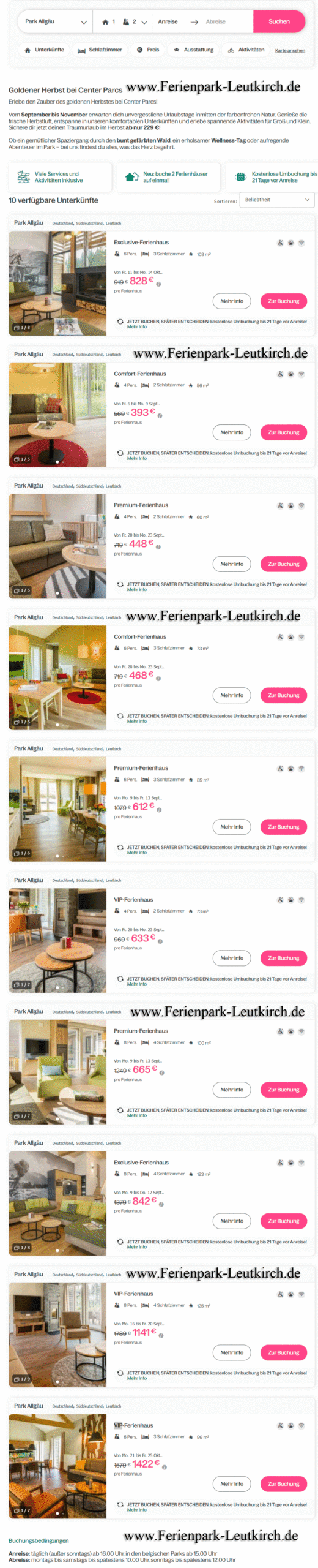Open the Ausstattung filter
318x1568 pixels.
click(x=194, y=50)
